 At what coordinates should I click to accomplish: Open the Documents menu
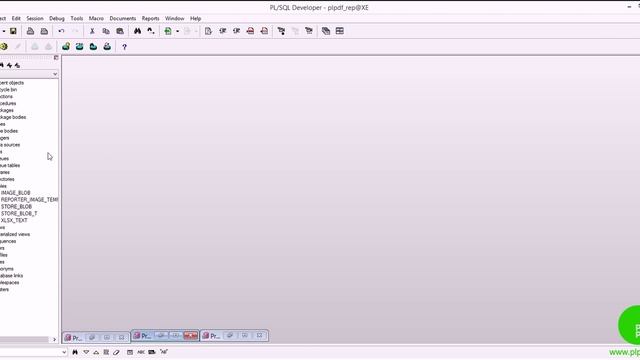click(x=122, y=18)
